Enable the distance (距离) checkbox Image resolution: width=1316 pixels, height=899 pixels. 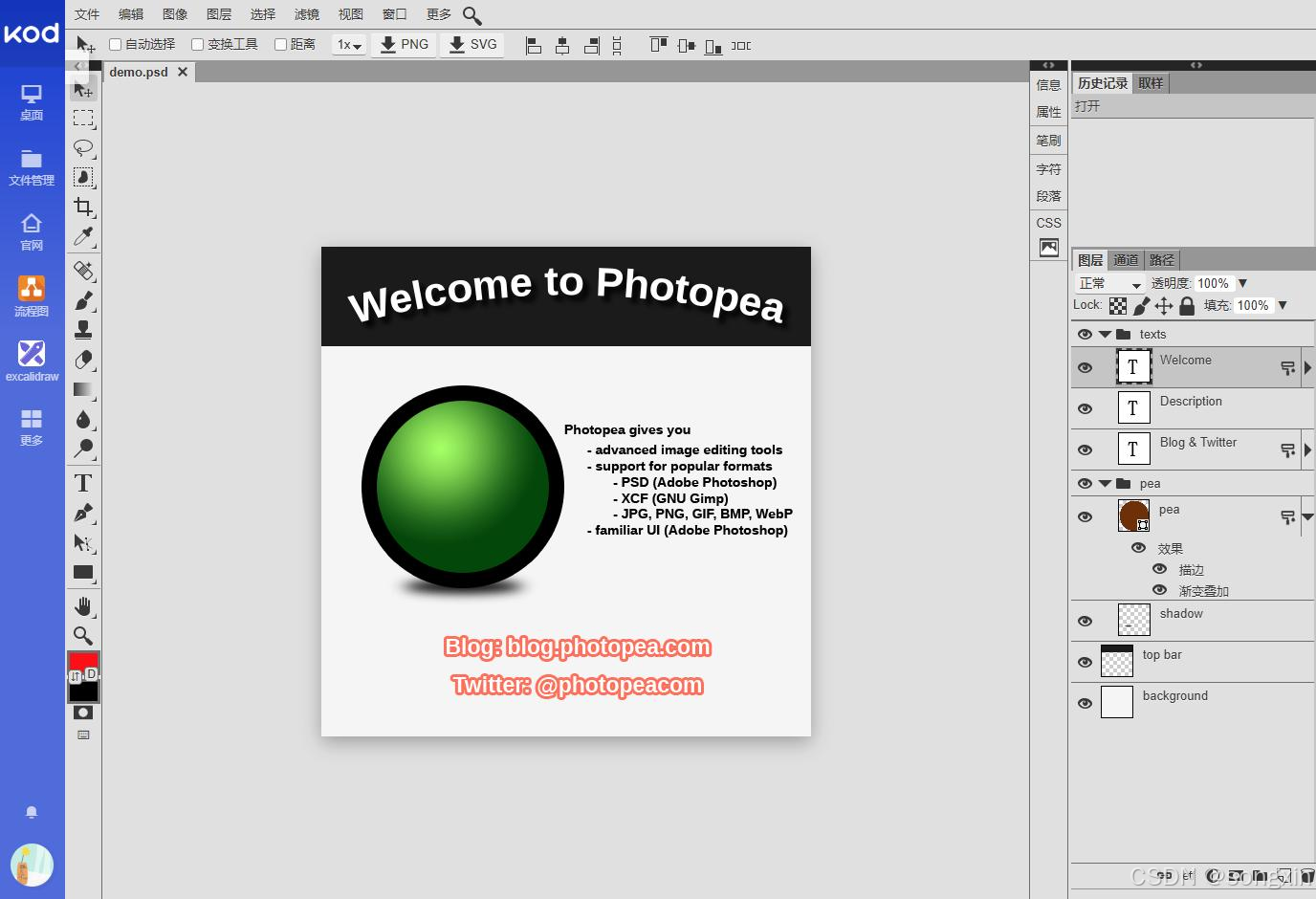pyautogui.click(x=280, y=44)
